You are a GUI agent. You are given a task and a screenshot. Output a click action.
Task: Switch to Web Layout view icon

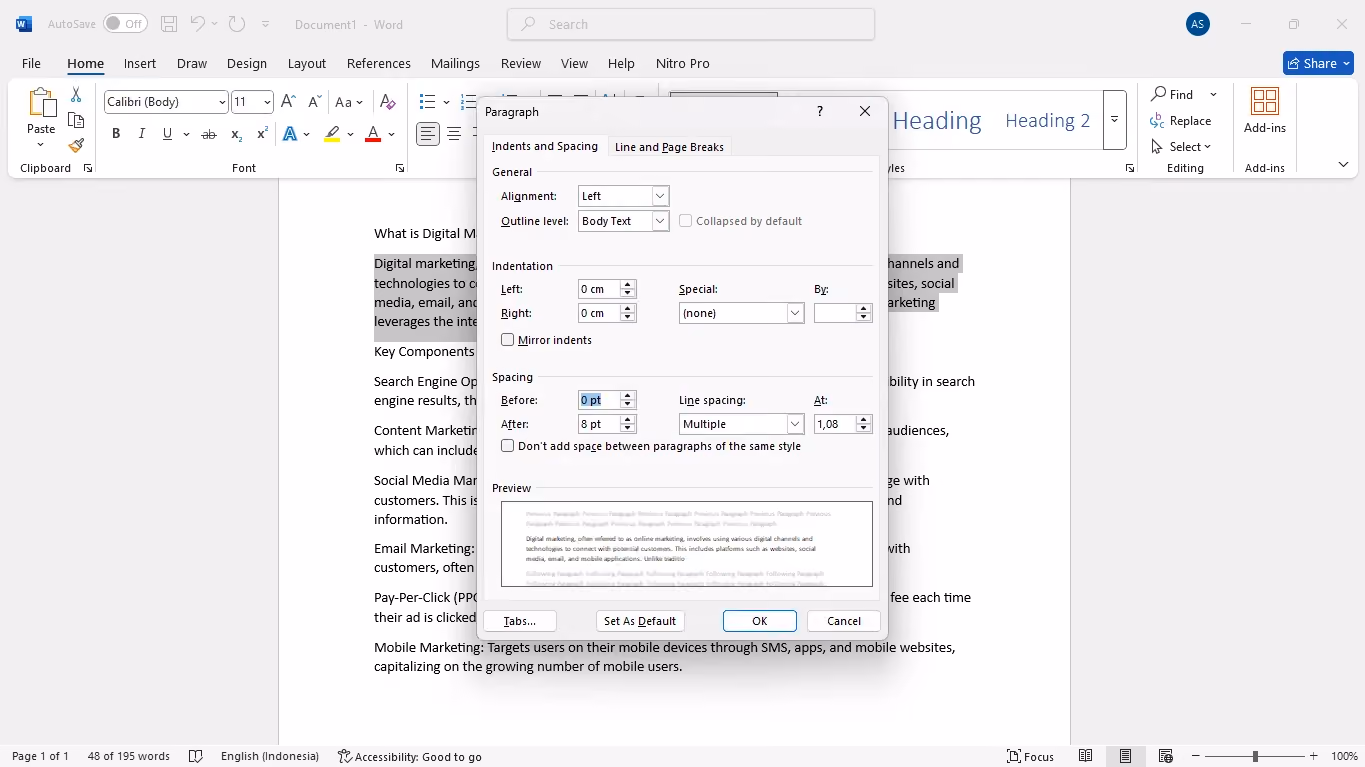click(x=1166, y=756)
